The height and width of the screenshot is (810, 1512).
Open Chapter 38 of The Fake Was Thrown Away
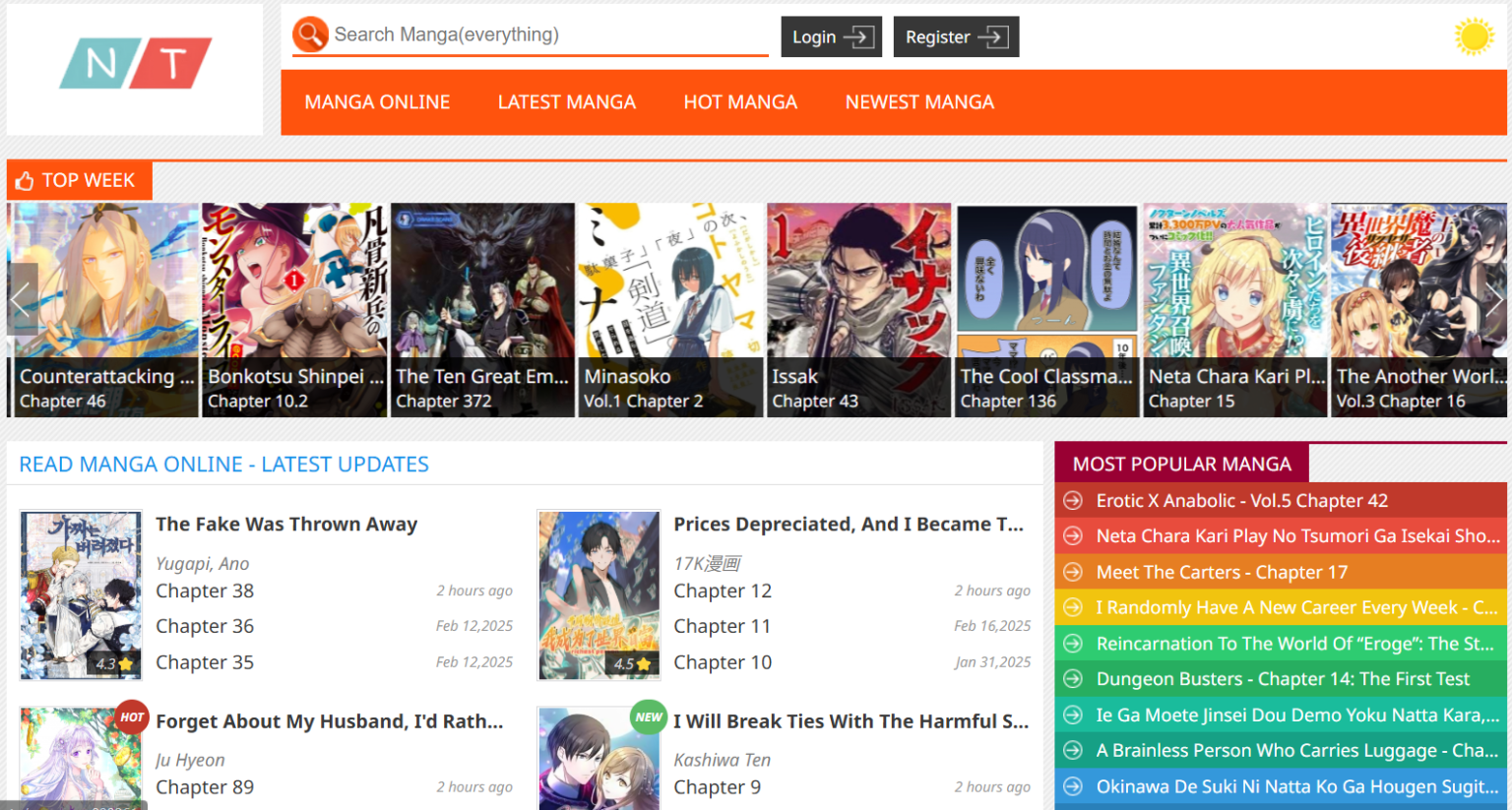coord(205,592)
